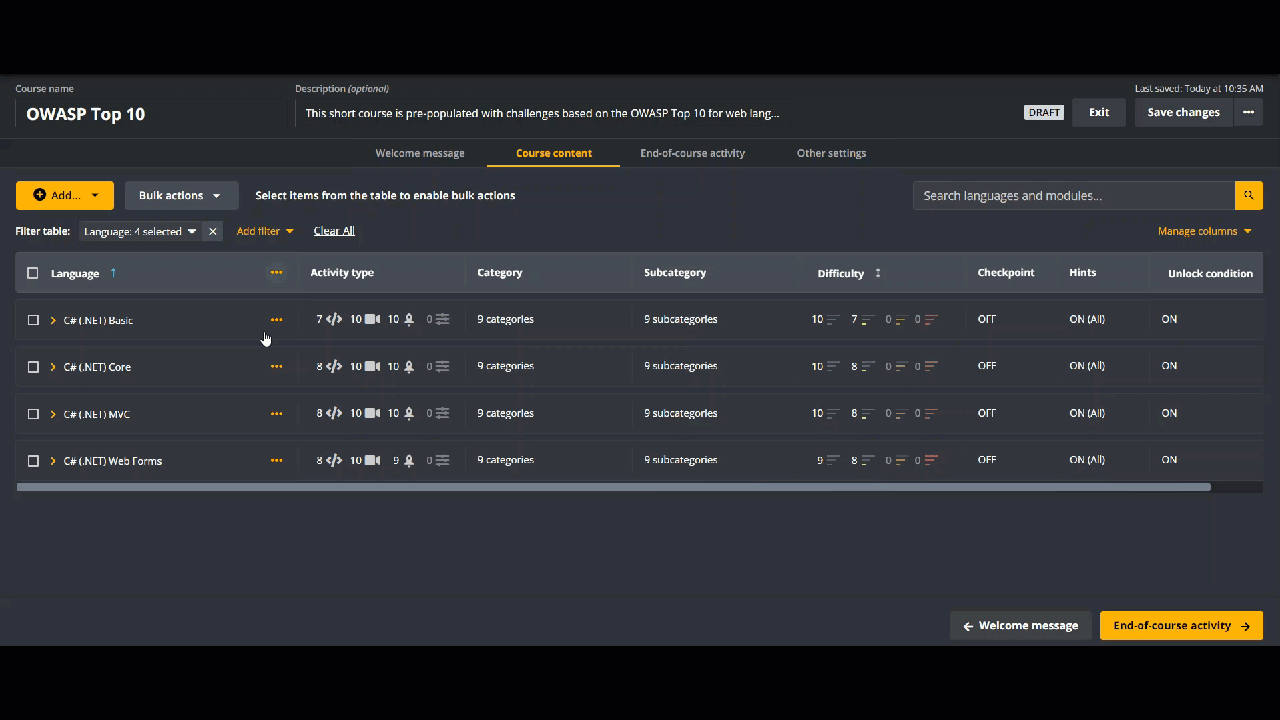This screenshot has height=720, width=1280.
Task: Click the Category column header
Action: point(500,272)
